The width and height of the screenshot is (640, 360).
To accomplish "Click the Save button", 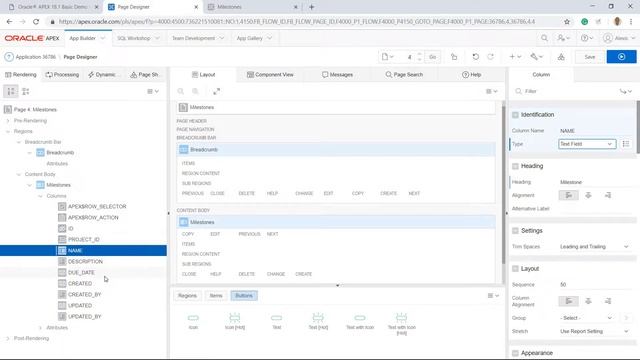I will pos(589,57).
